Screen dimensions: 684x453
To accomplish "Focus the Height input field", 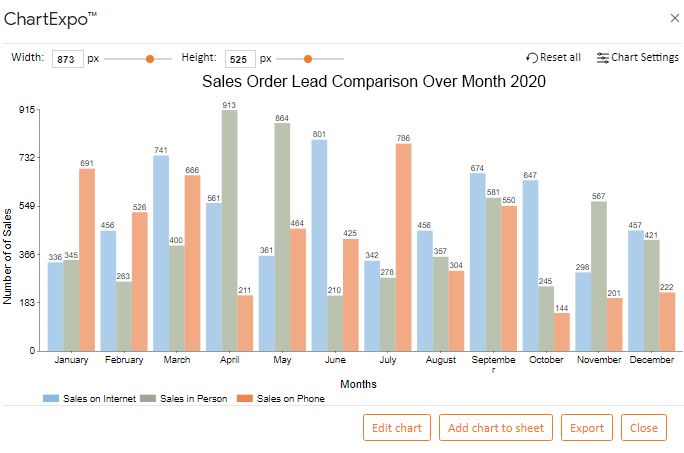I will [240, 59].
